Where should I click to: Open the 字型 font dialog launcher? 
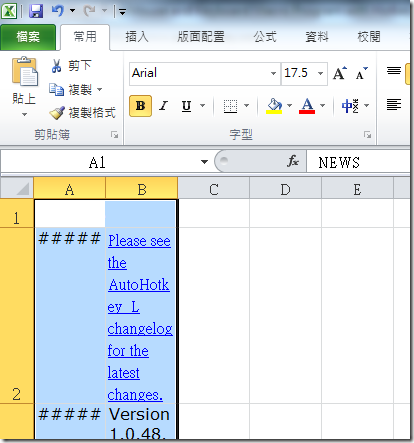[x=368, y=135]
